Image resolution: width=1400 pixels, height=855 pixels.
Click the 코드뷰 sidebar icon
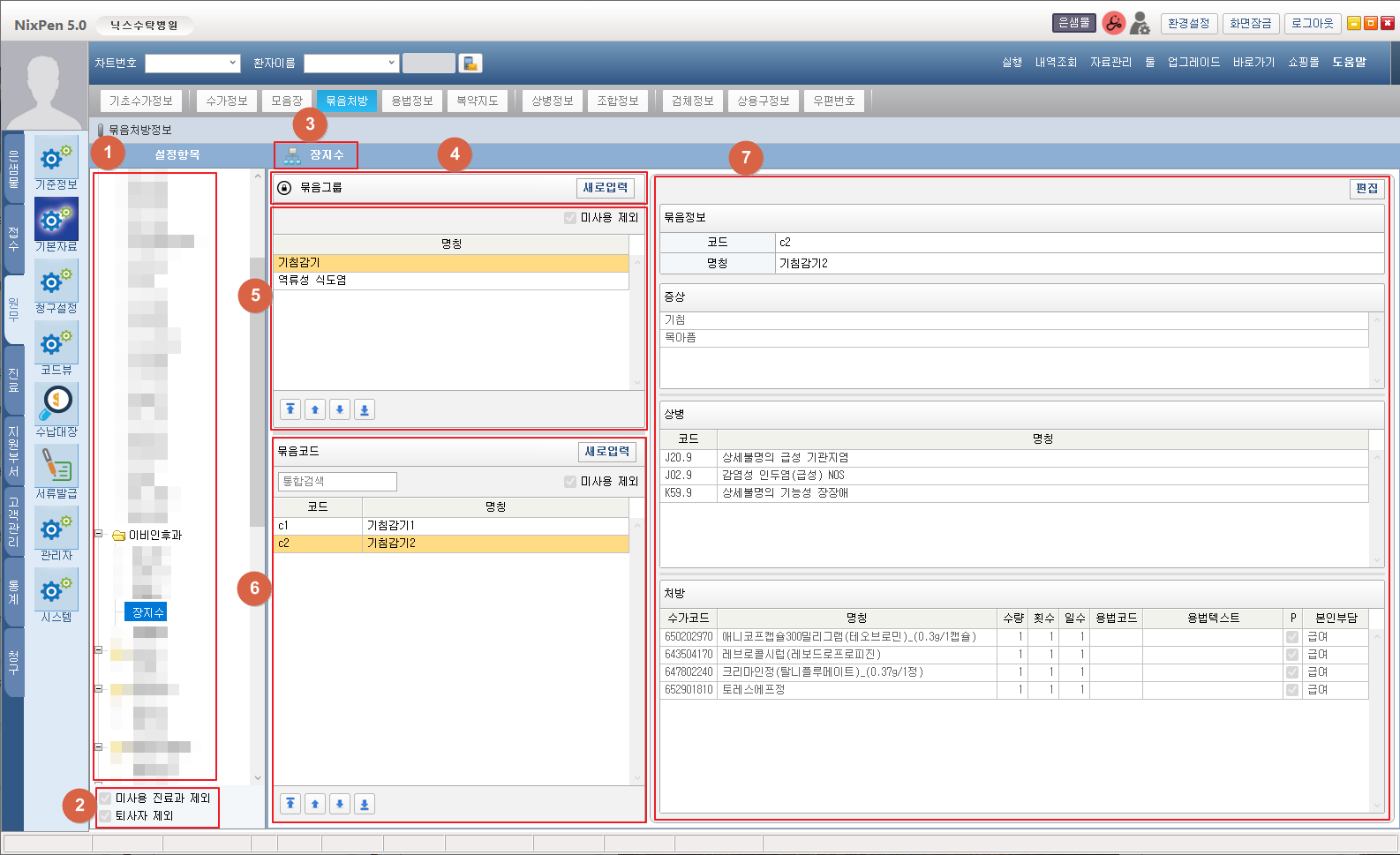pyautogui.click(x=56, y=348)
